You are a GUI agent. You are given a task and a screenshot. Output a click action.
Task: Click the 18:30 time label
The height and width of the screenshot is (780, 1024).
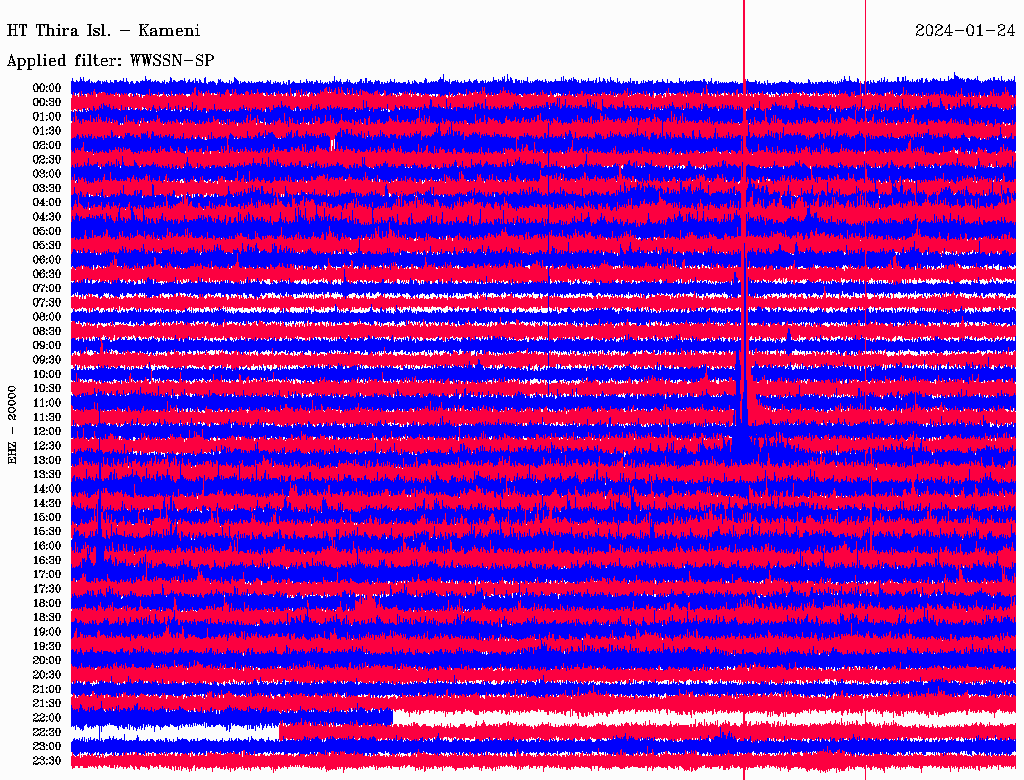[x=47, y=618]
